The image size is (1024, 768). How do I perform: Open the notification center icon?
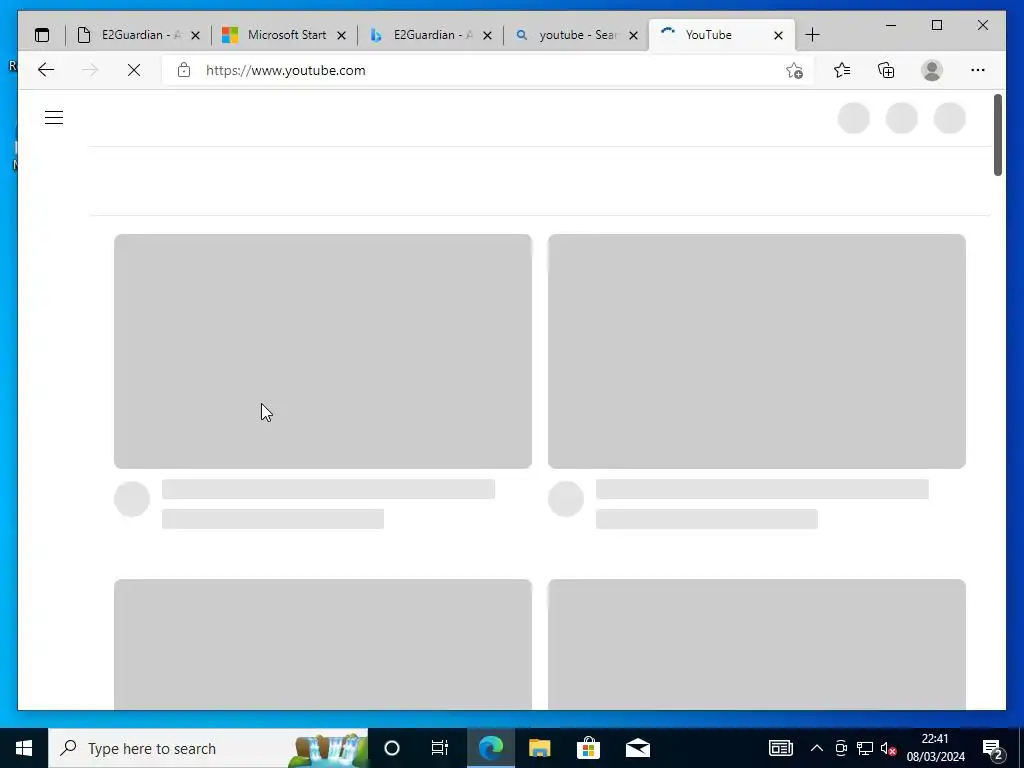click(x=992, y=748)
